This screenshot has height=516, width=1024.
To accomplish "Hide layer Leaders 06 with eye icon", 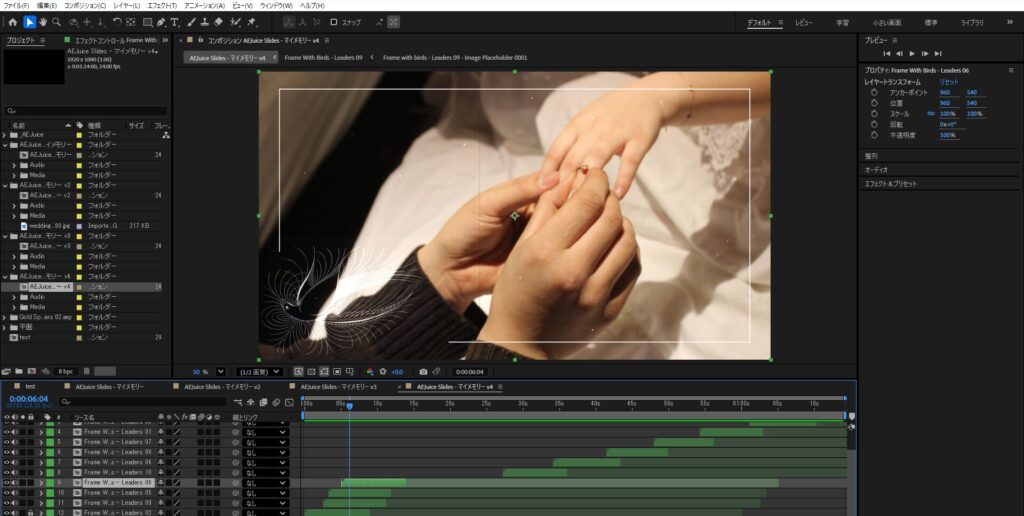I will [7, 482].
